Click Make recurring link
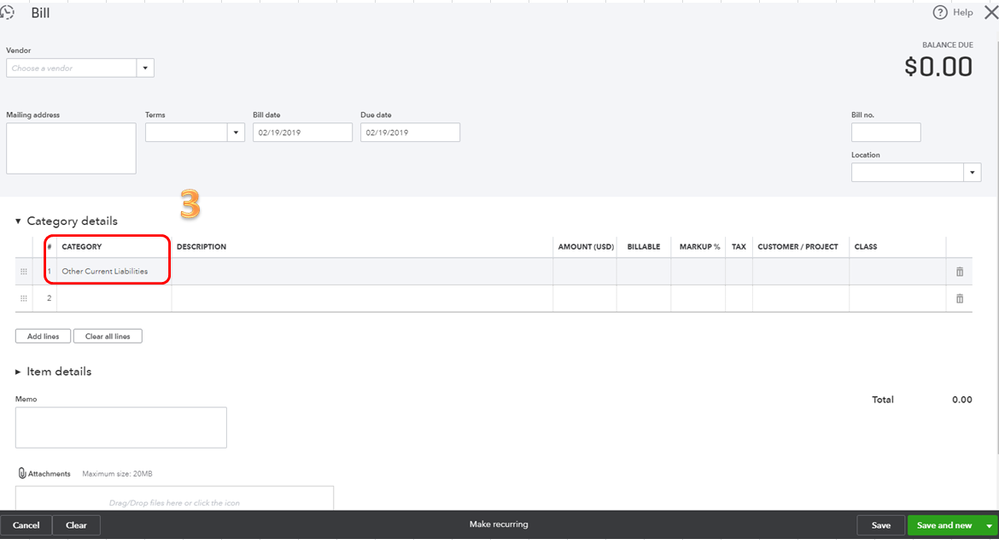The height and width of the screenshot is (540, 999). 499,524
